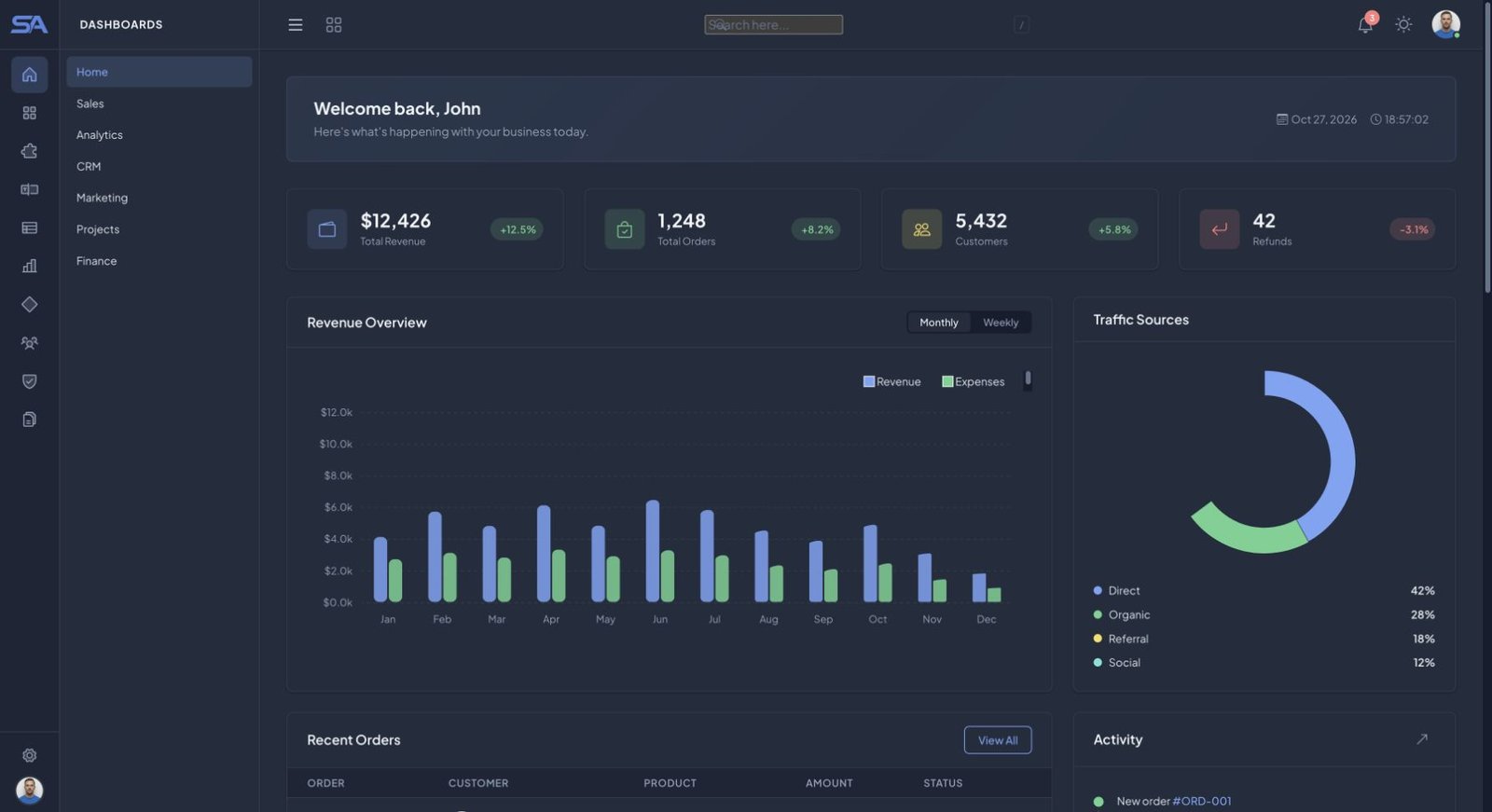Viewport: 1492px width, 812px height.
Task: Click the page vertical scrollbar
Action: coord(1486,149)
